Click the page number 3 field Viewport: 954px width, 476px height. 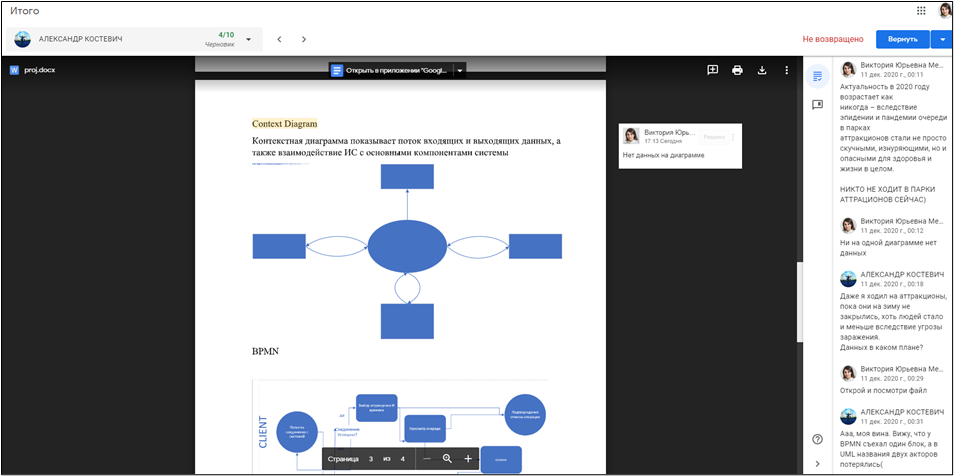tap(370, 458)
